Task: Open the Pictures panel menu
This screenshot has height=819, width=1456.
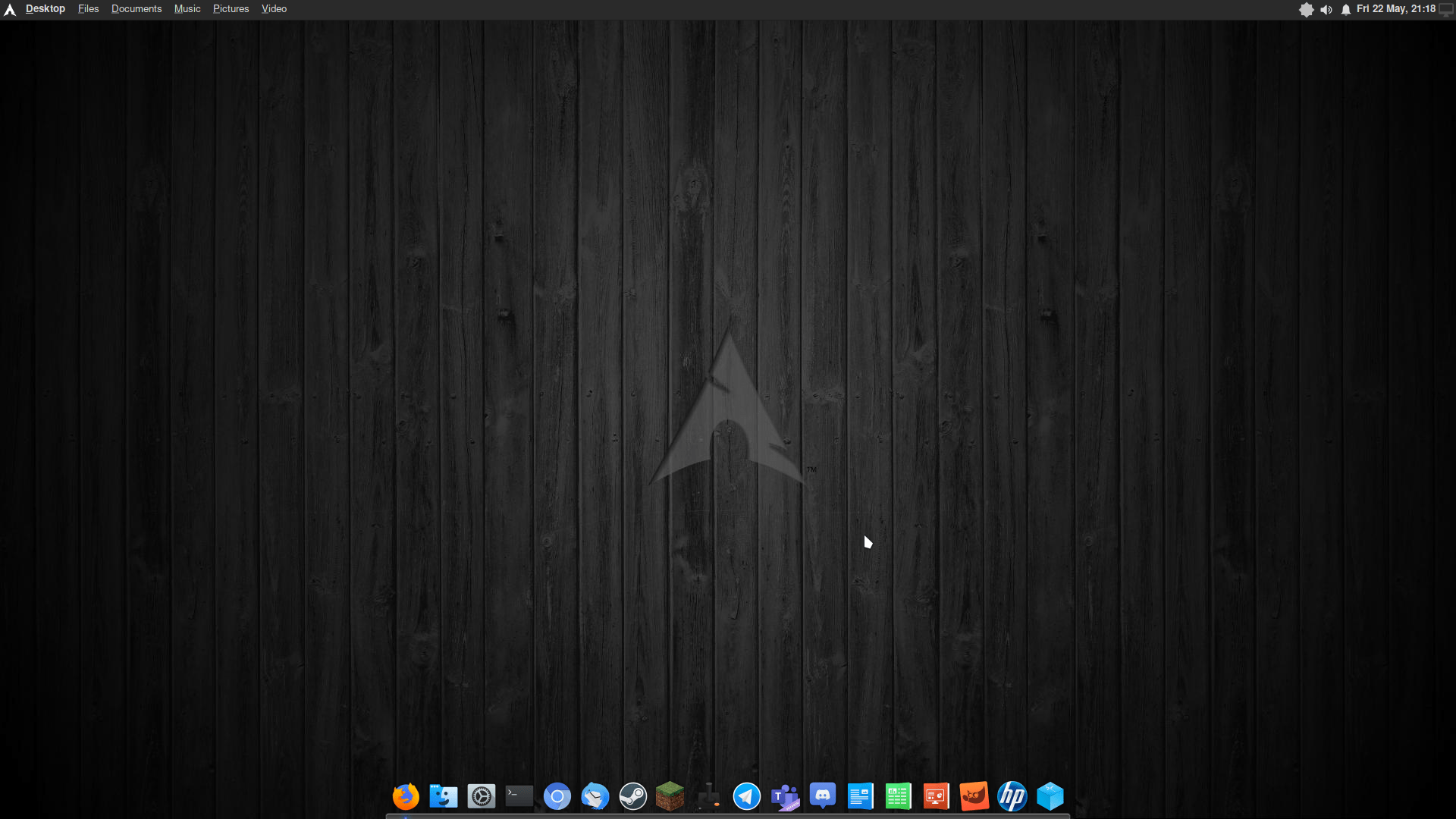Action: coord(231,9)
